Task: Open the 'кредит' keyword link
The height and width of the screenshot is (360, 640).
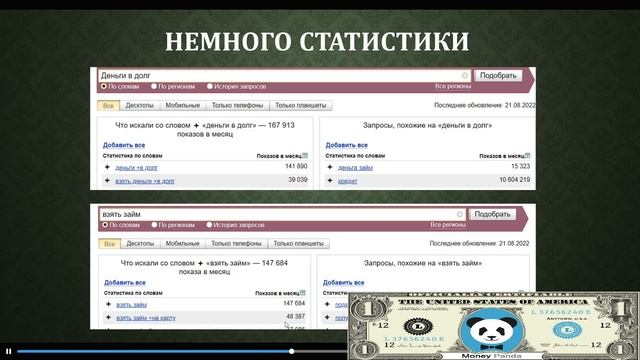Action: tap(347, 181)
